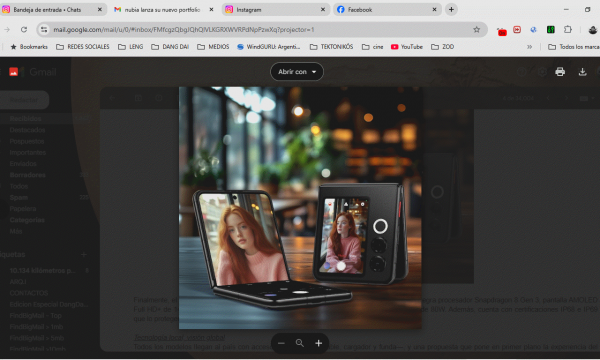Open the Extensions puzzle icon
The image size is (600, 360).
[x=567, y=29]
